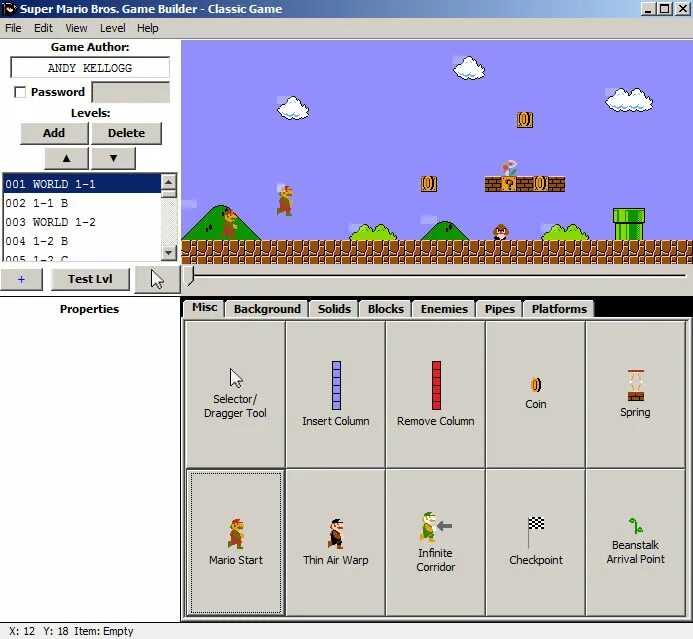Open the Help menu

[148, 28]
